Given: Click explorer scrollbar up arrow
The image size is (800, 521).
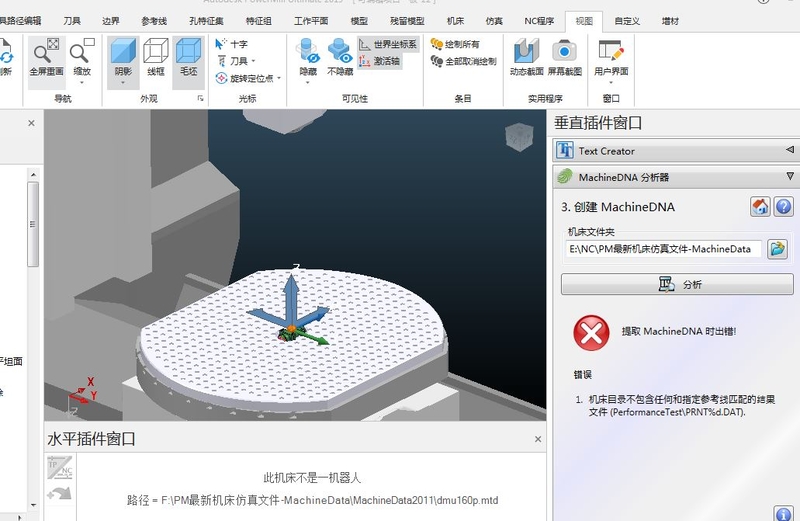Looking at the screenshot, I should click(x=33, y=175).
